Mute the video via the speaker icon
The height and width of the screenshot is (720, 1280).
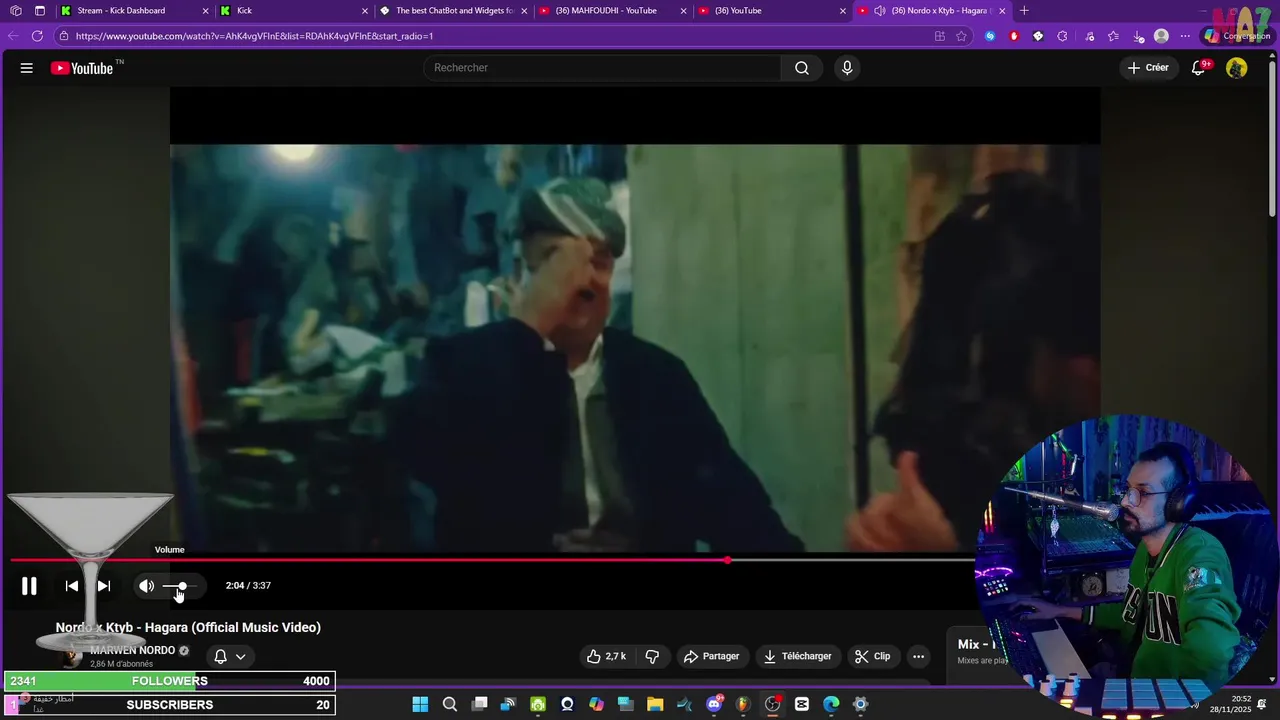[146, 586]
